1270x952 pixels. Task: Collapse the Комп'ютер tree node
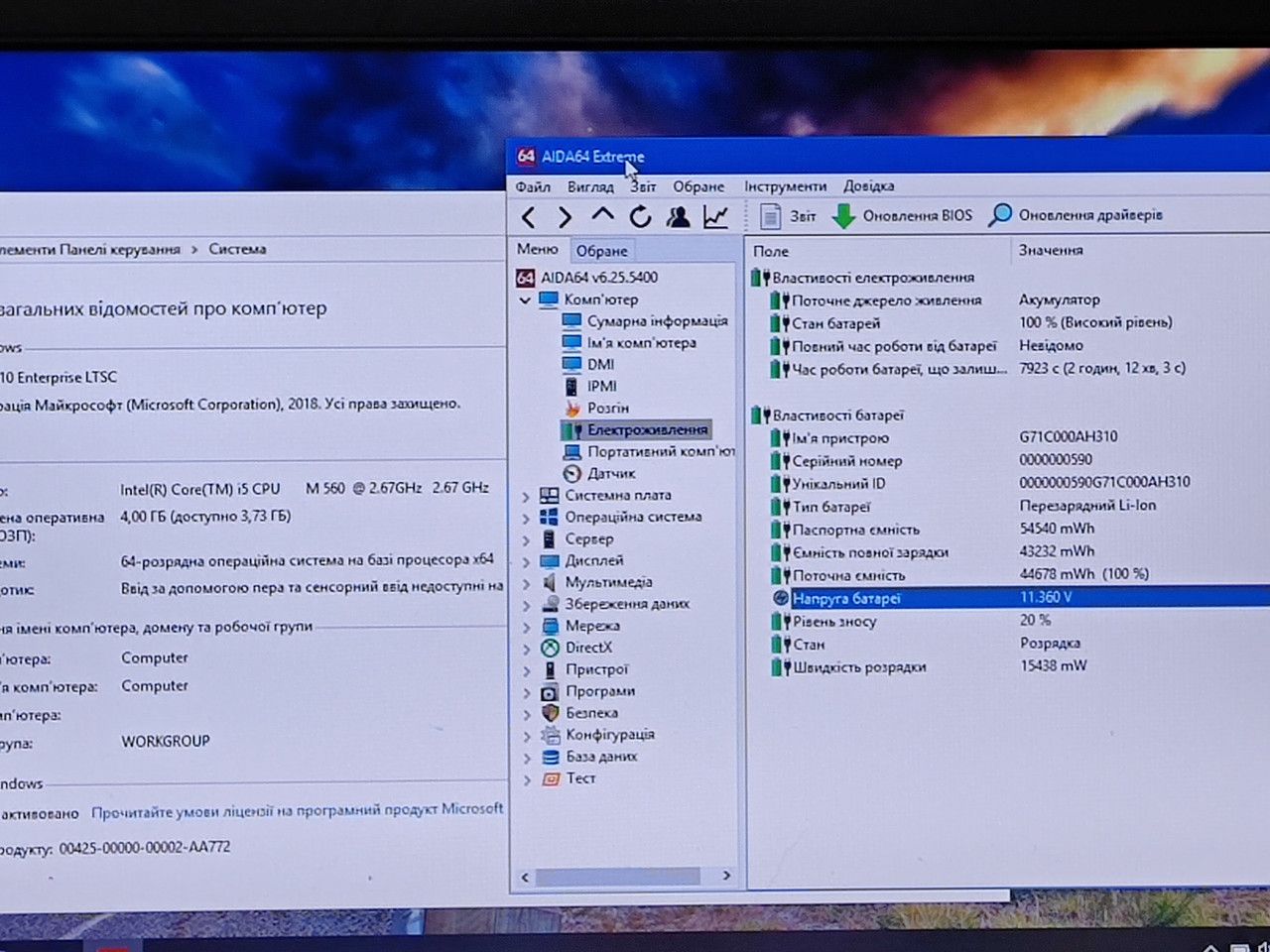pos(526,299)
